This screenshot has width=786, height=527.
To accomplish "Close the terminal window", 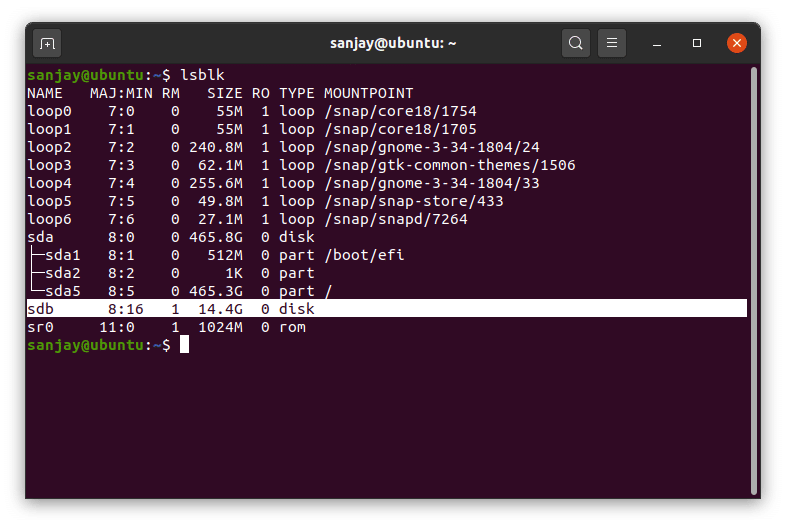I will pos(737,43).
